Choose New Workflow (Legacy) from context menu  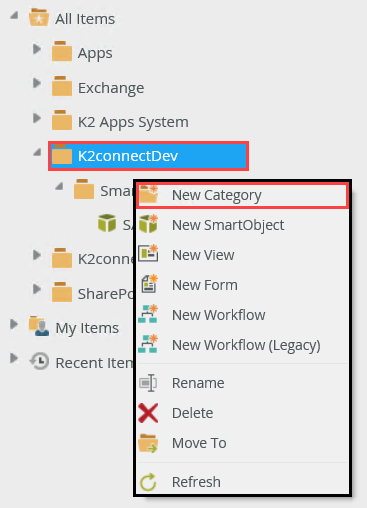(246, 345)
